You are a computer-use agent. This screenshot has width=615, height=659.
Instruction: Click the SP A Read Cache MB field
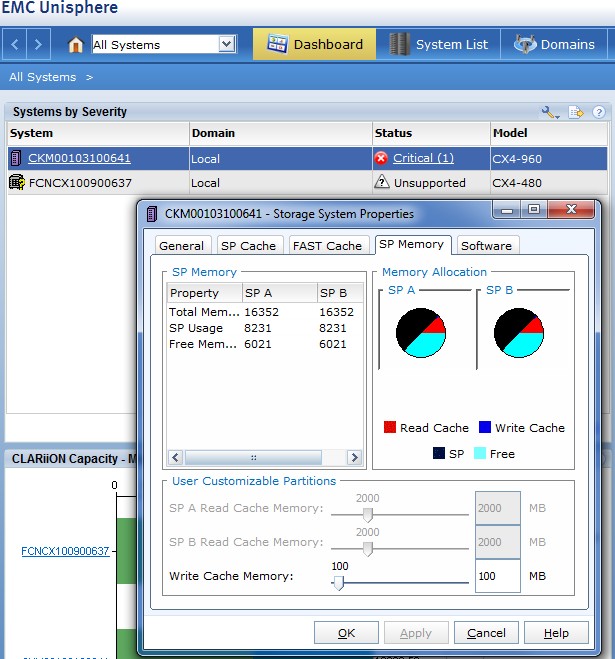click(x=498, y=508)
